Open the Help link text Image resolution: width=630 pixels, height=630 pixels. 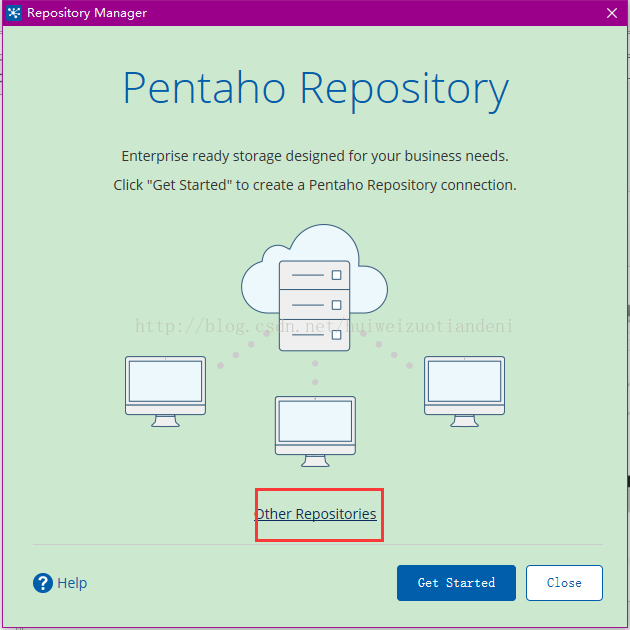click(x=72, y=583)
